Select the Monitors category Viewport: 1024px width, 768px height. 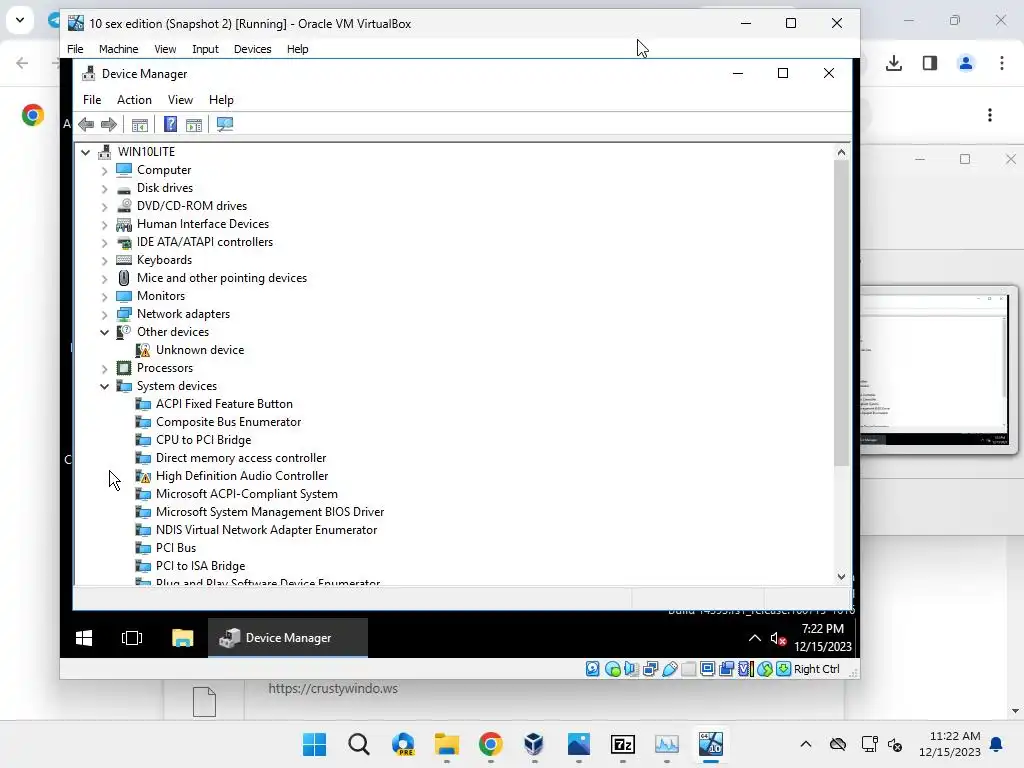click(161, 296)
